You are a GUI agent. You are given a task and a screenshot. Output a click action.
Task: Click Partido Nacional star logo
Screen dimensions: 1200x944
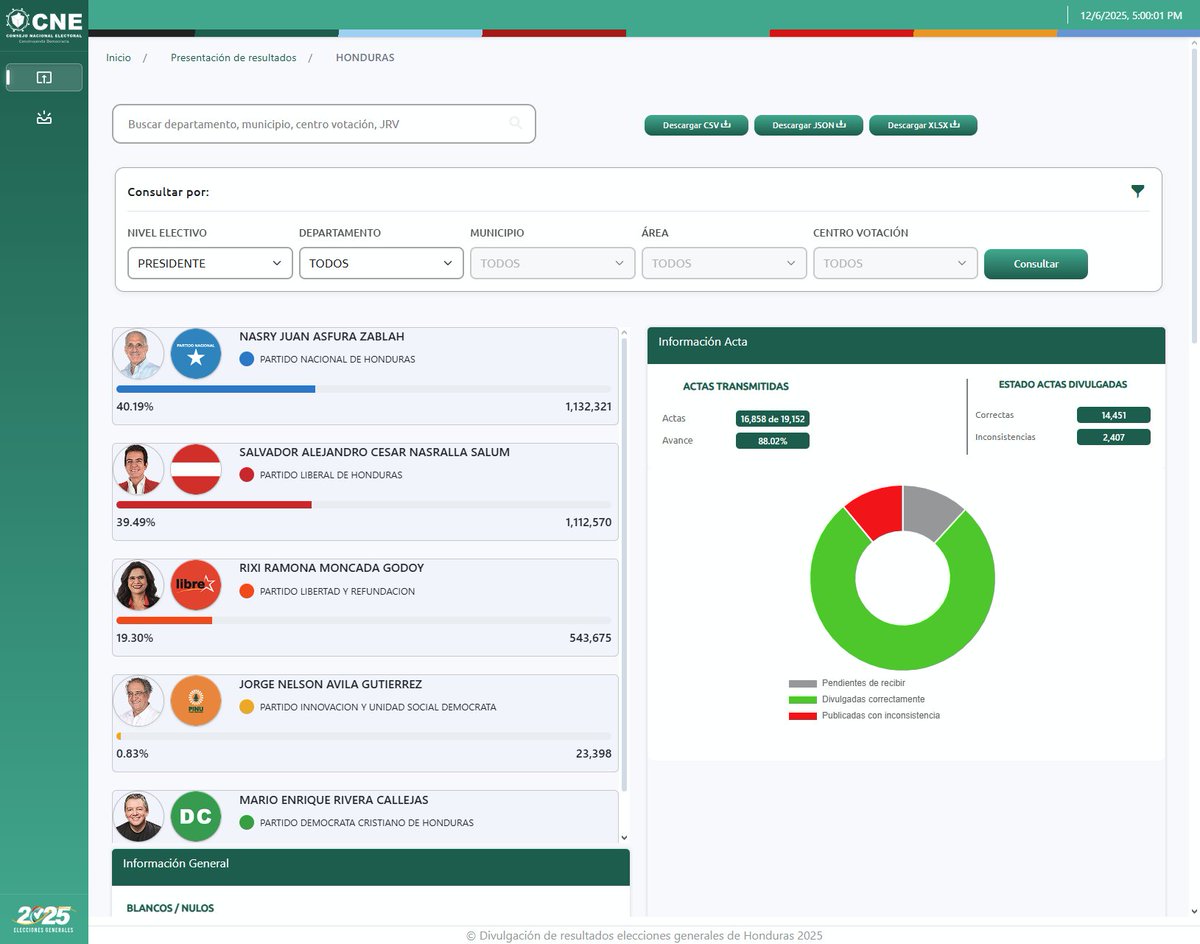[x=196, y=354]
